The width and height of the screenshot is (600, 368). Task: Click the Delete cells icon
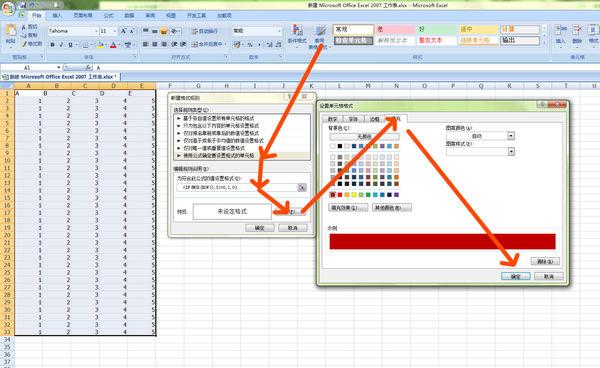577,30
